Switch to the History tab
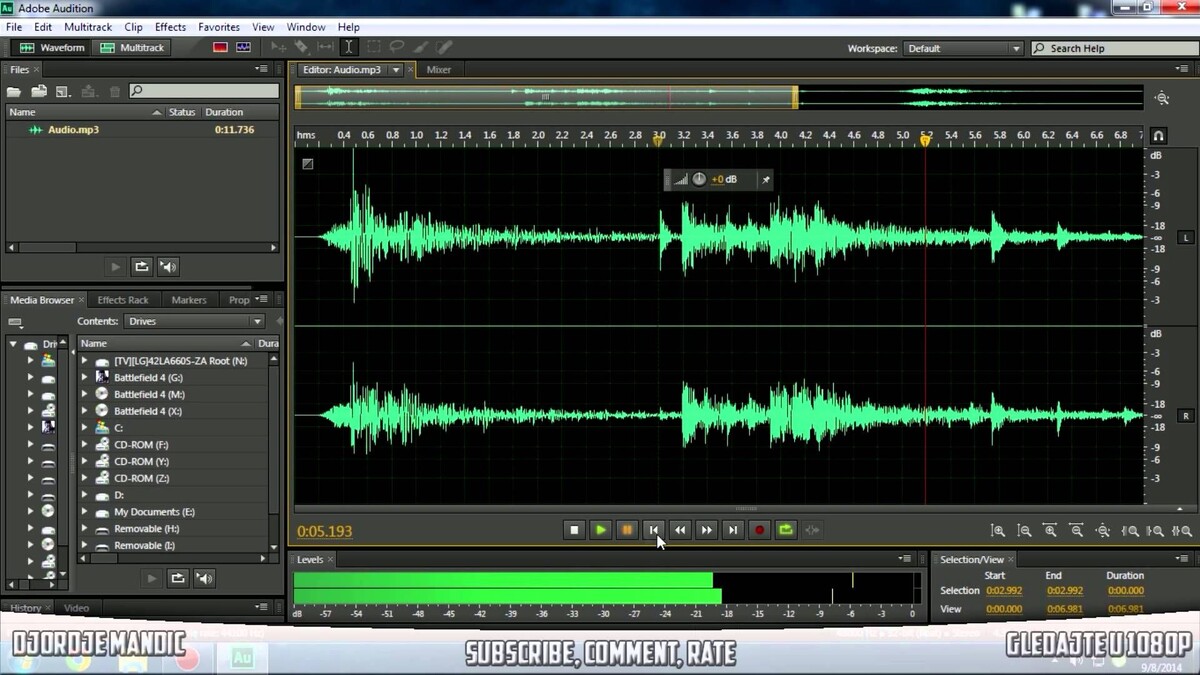 (x=26, y=608)
